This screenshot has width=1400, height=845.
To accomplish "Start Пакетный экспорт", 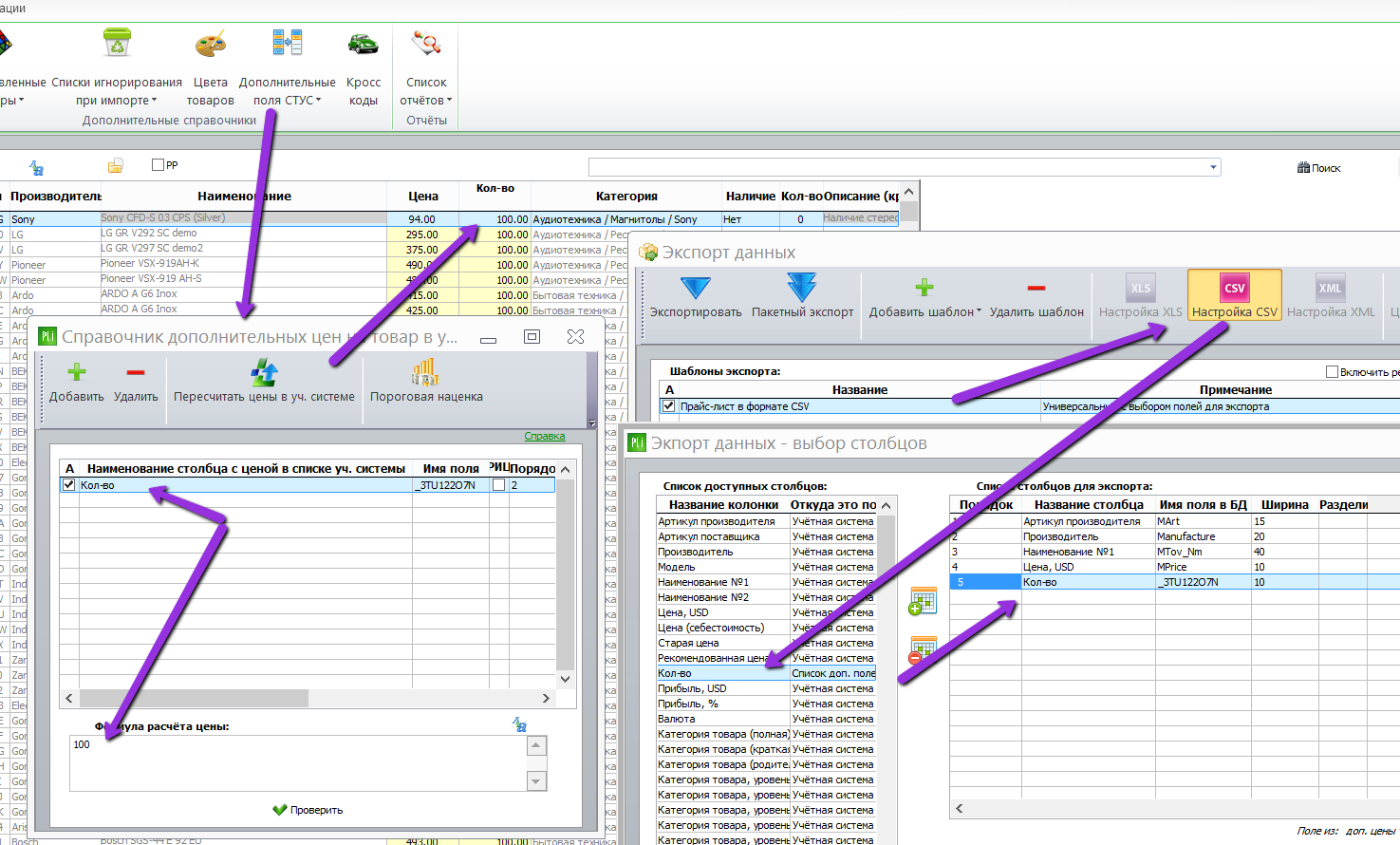I will point(802,296).
